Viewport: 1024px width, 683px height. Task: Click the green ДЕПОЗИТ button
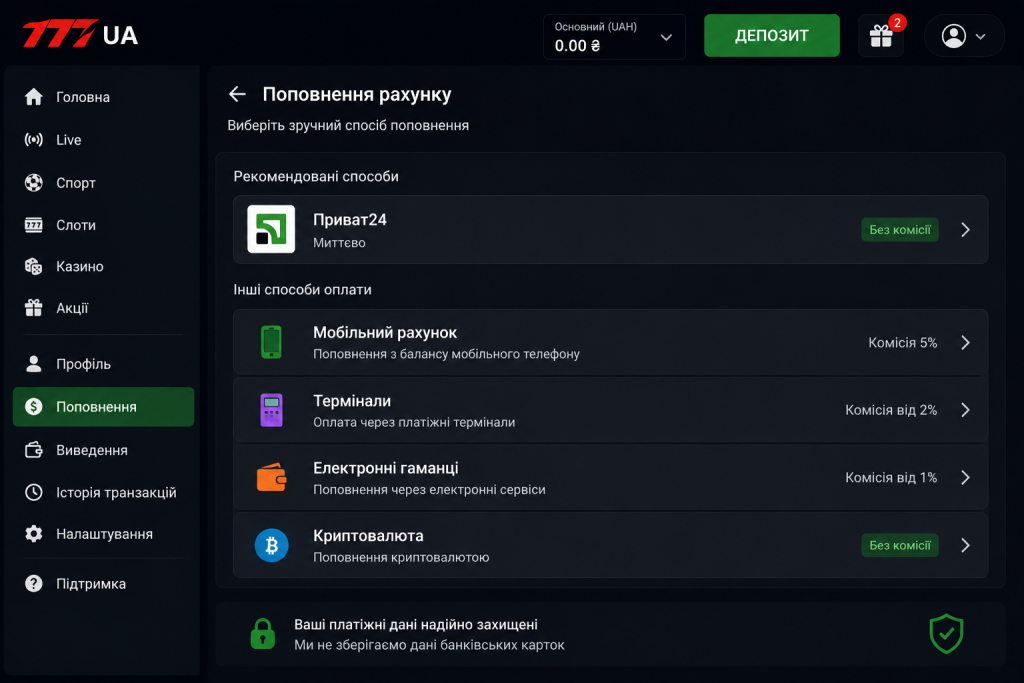(x=771, y=35)
